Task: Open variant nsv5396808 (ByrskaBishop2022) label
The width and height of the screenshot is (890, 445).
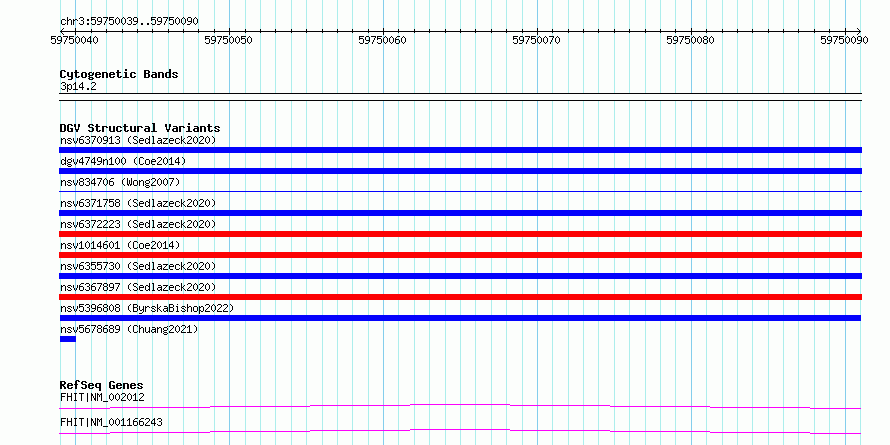Action: point(147,308)
